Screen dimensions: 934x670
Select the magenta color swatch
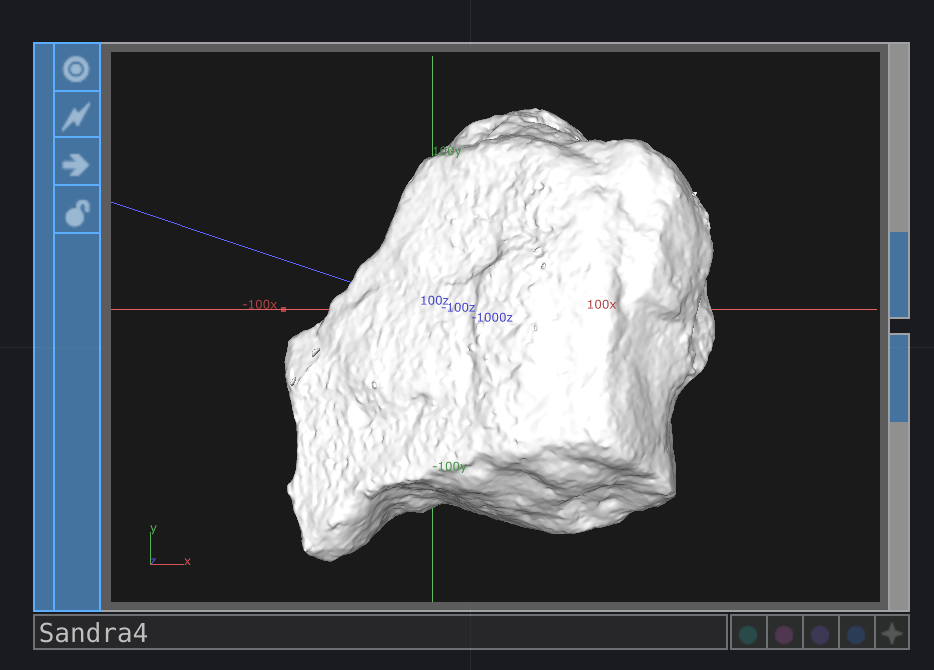pos(785,632)
